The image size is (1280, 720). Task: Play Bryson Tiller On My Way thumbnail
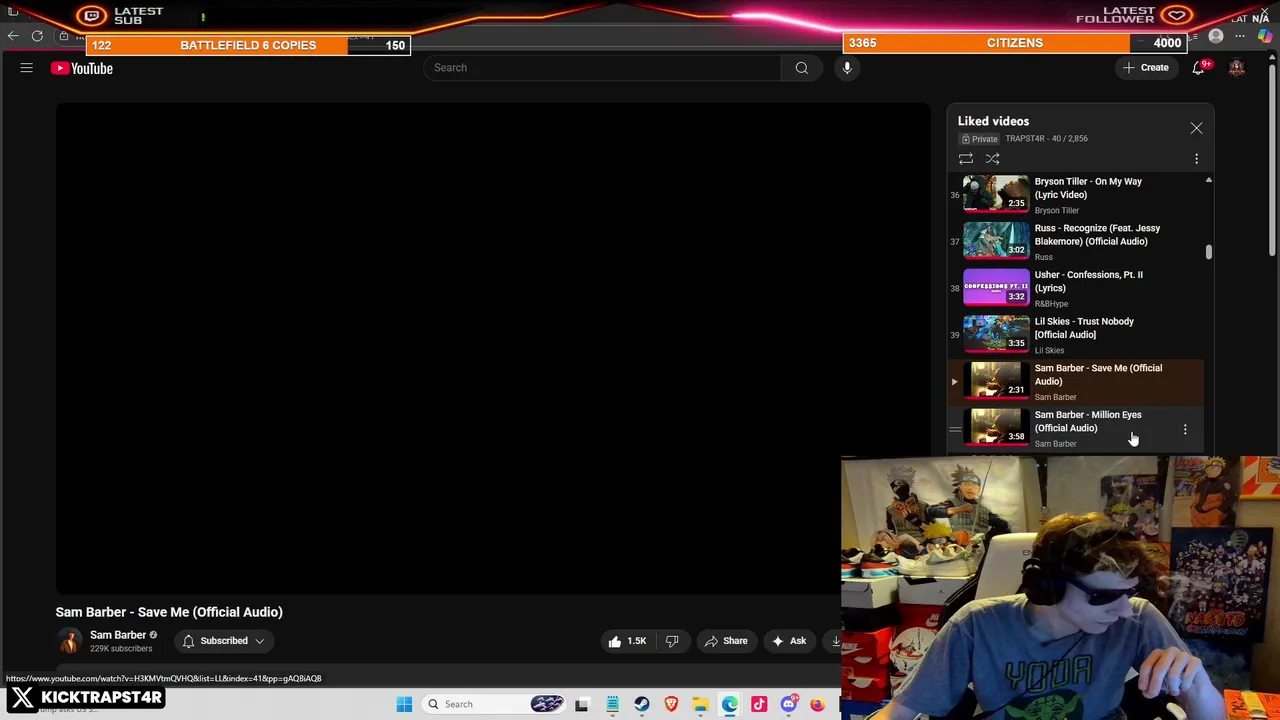pos(995,193)
